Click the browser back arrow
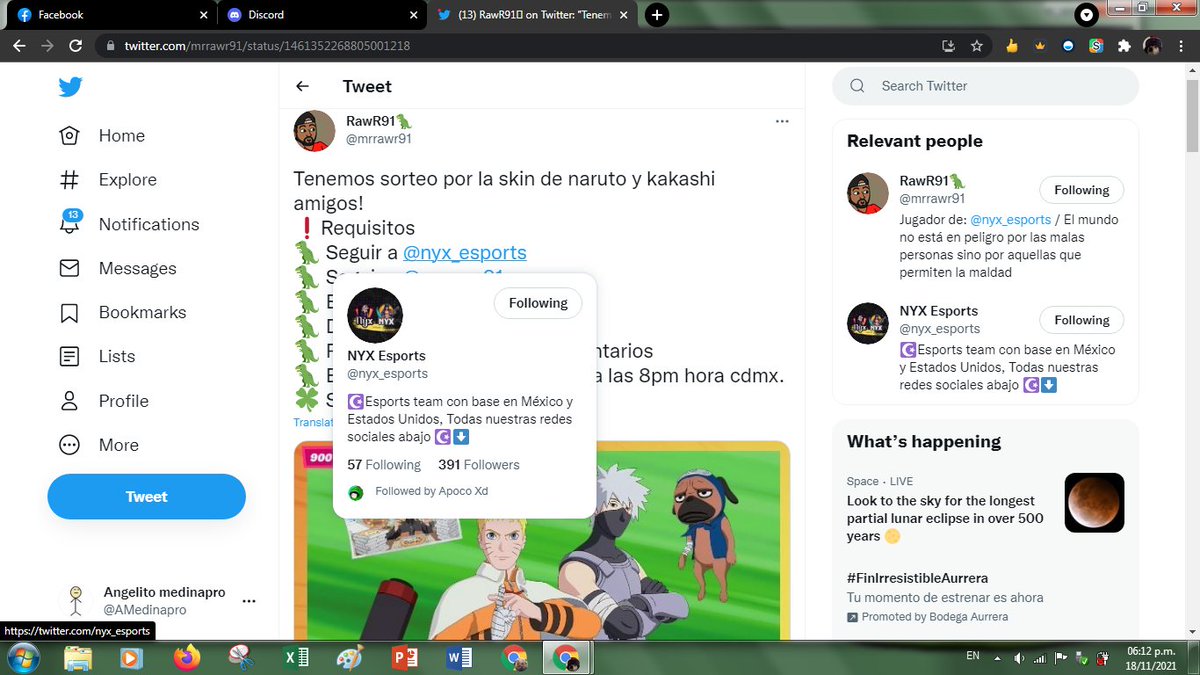The image size is (1200, 675). (x=19, y=46)
